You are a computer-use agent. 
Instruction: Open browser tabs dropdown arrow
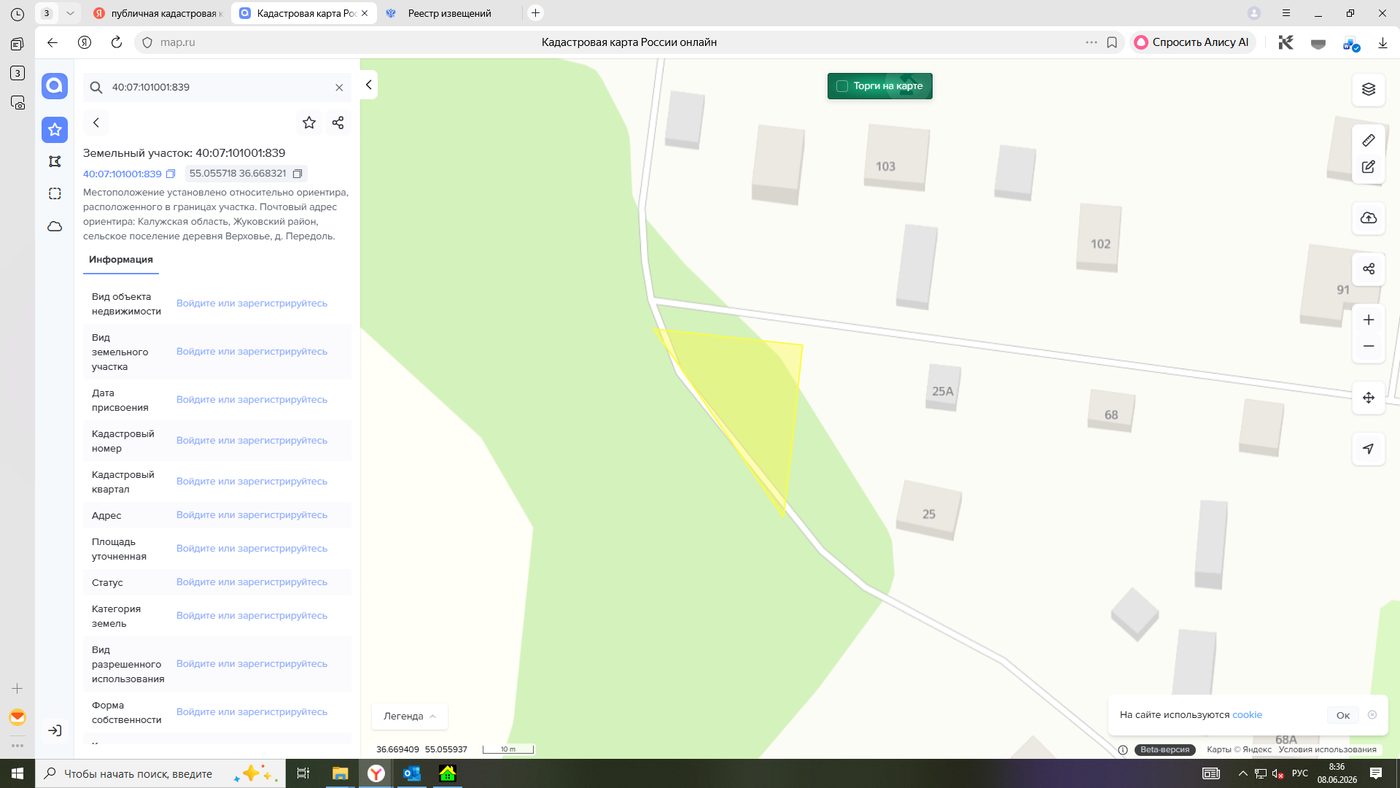70,13
